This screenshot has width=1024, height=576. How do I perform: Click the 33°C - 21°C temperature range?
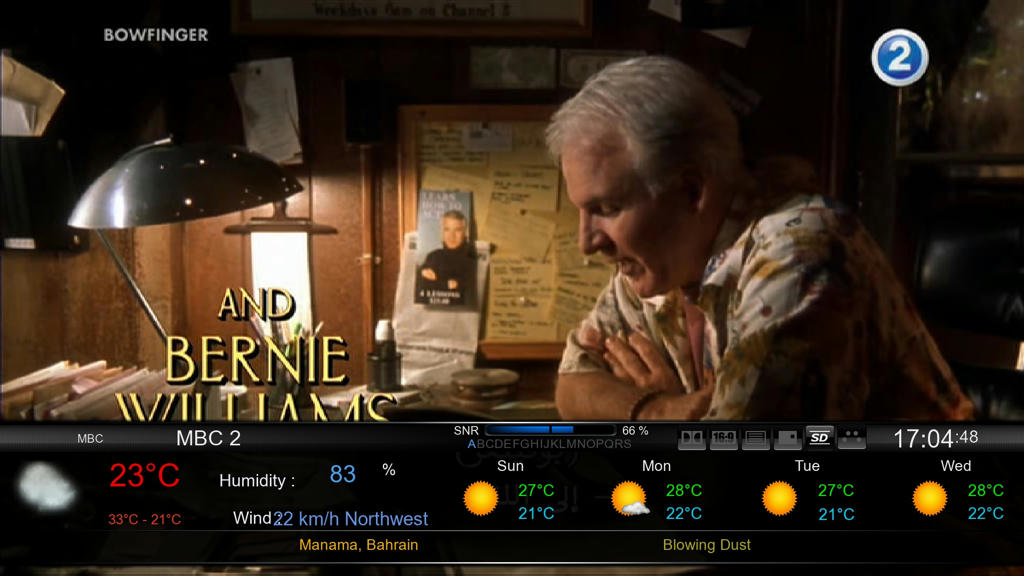(144, 520)
